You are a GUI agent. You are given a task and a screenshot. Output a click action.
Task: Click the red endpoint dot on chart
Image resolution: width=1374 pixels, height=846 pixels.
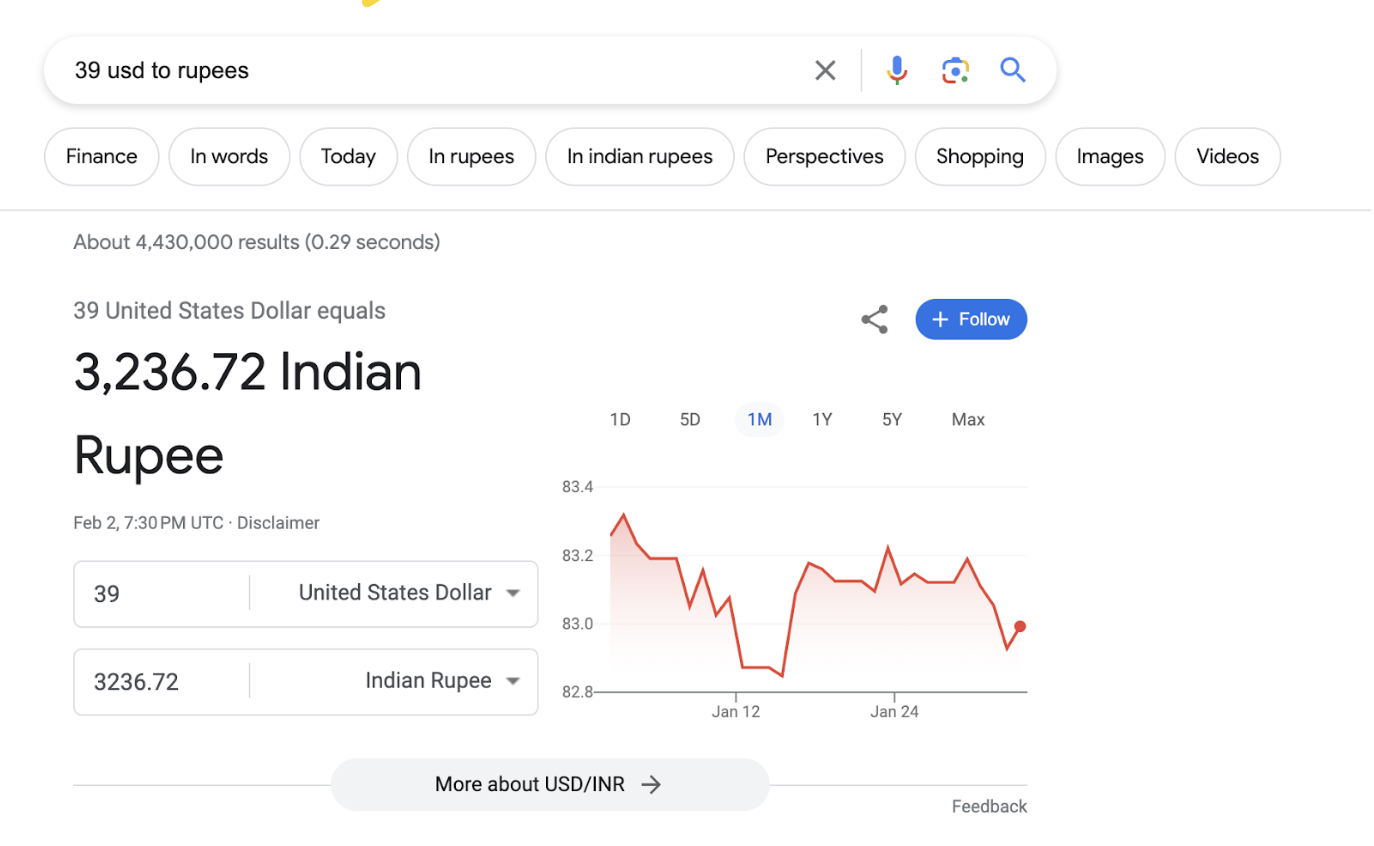(1020, 627)
